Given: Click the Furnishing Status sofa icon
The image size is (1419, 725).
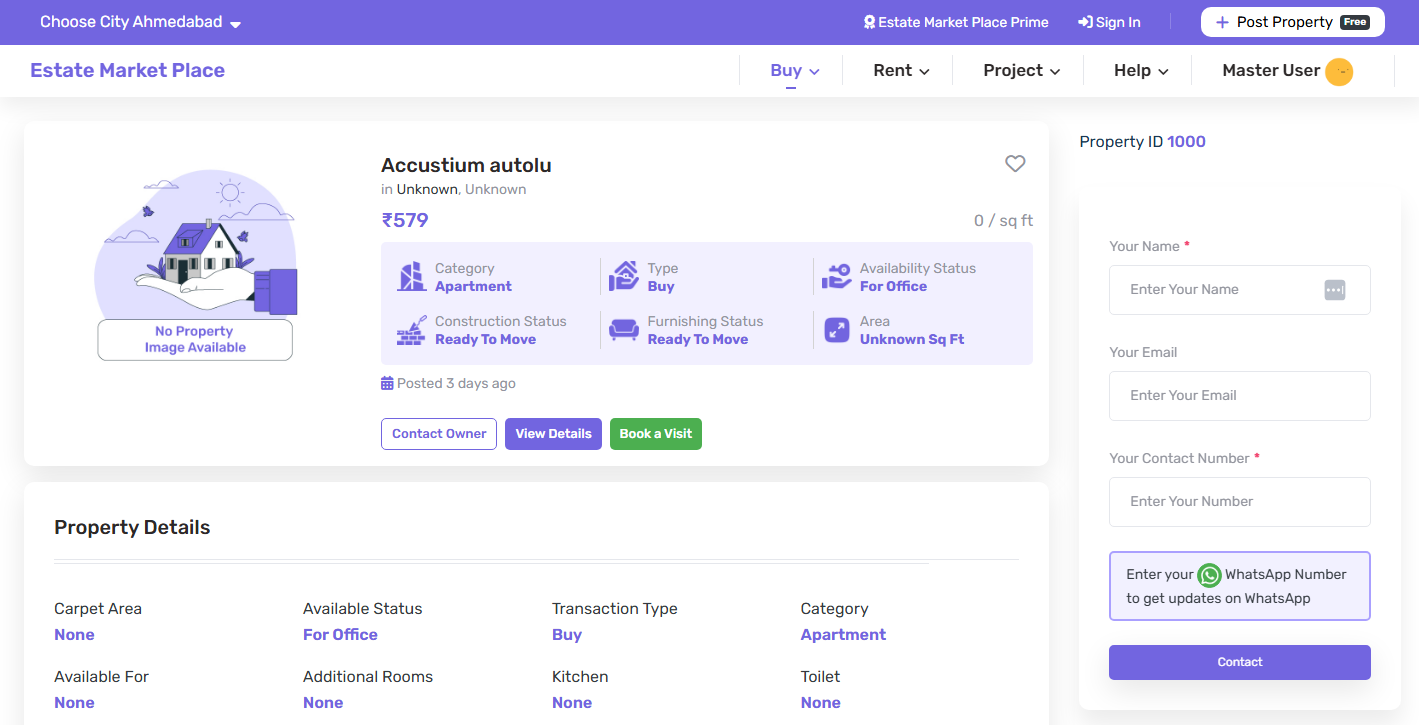Looking at the screenshot, I should point(624,330).
